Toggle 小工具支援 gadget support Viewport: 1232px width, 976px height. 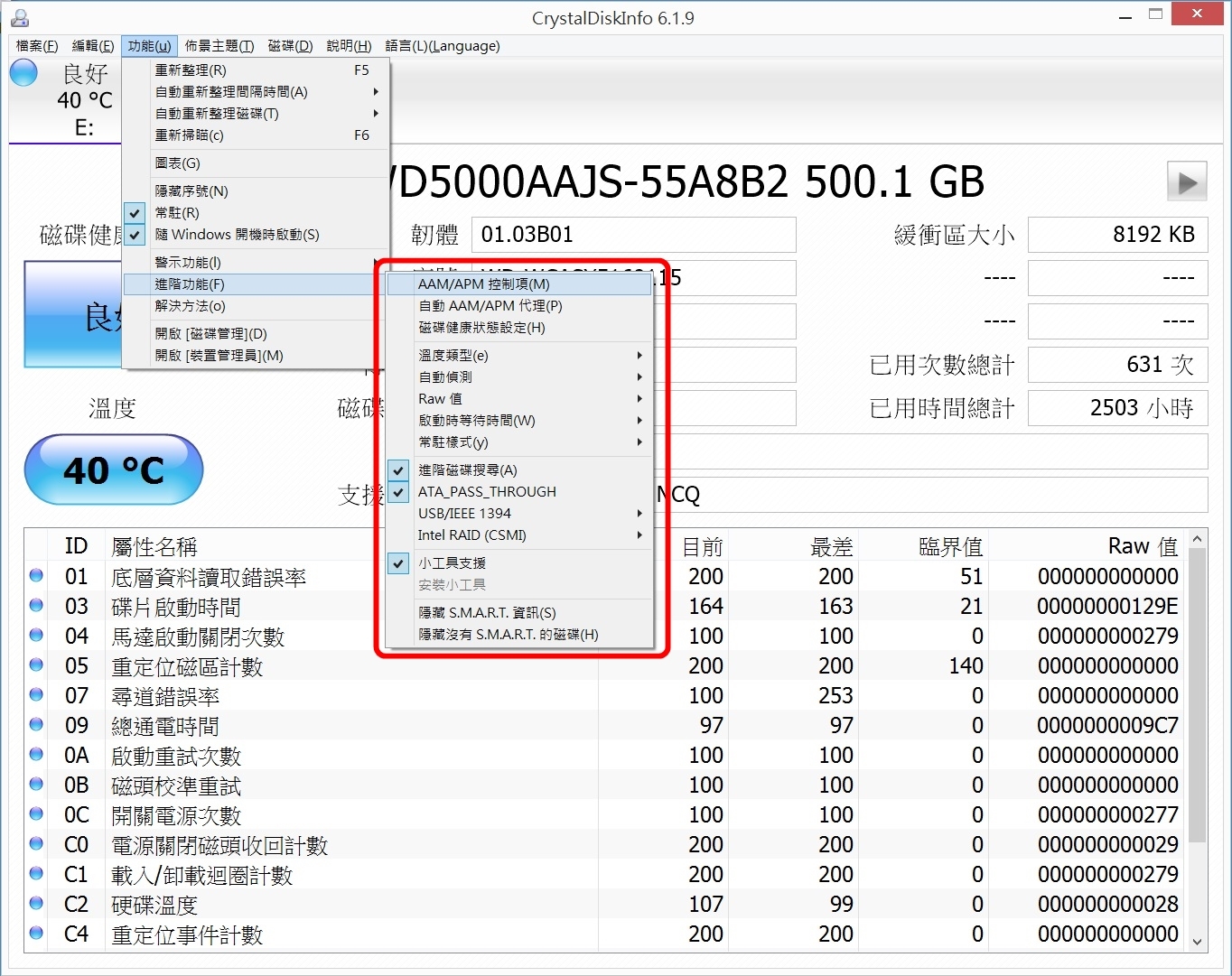519,563
